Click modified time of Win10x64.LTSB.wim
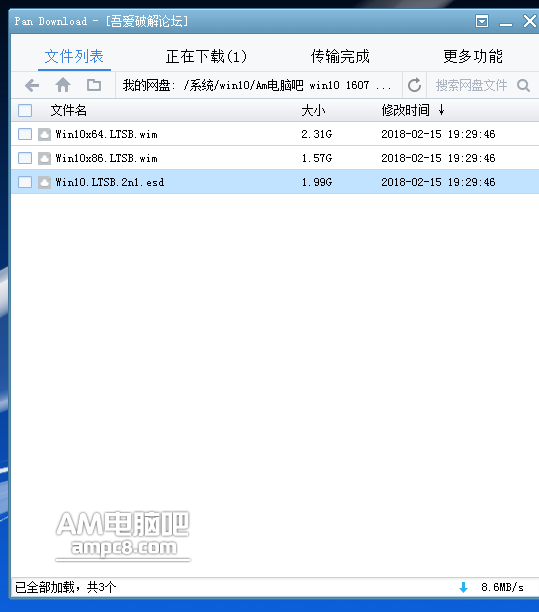Image resolution: width=539 pixels, height=612 pixels. click(x=438, y=134)
